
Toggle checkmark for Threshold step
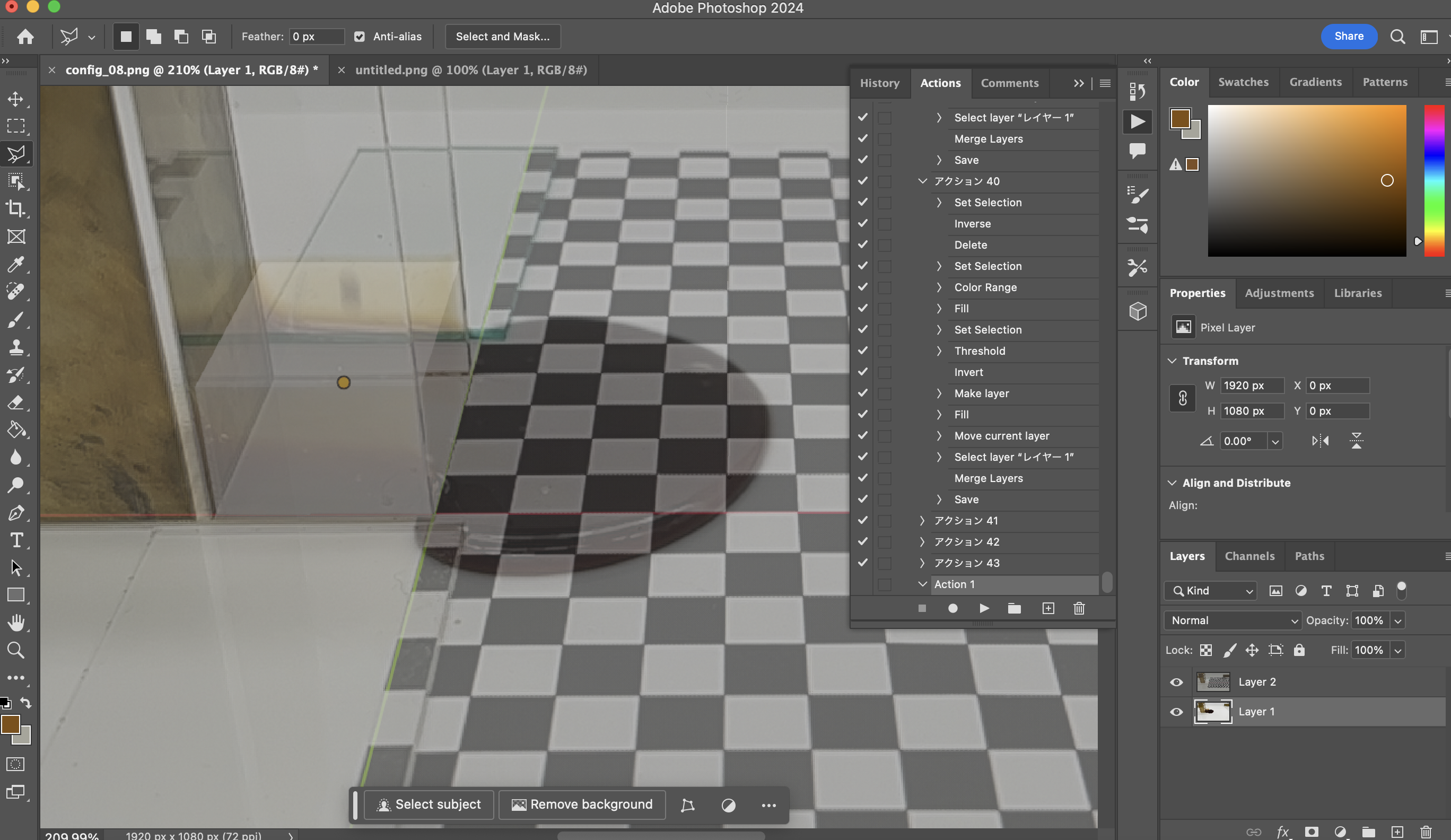tap(862, 351)
